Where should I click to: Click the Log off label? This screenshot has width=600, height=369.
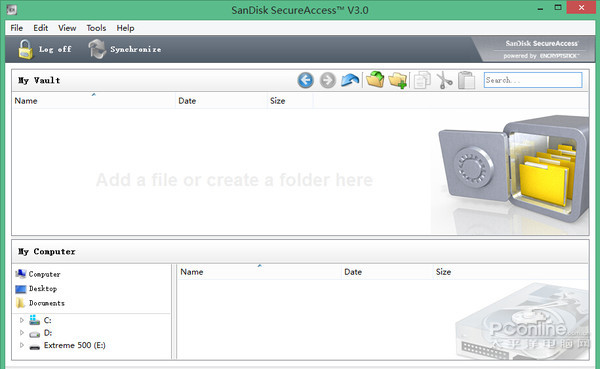55,49
